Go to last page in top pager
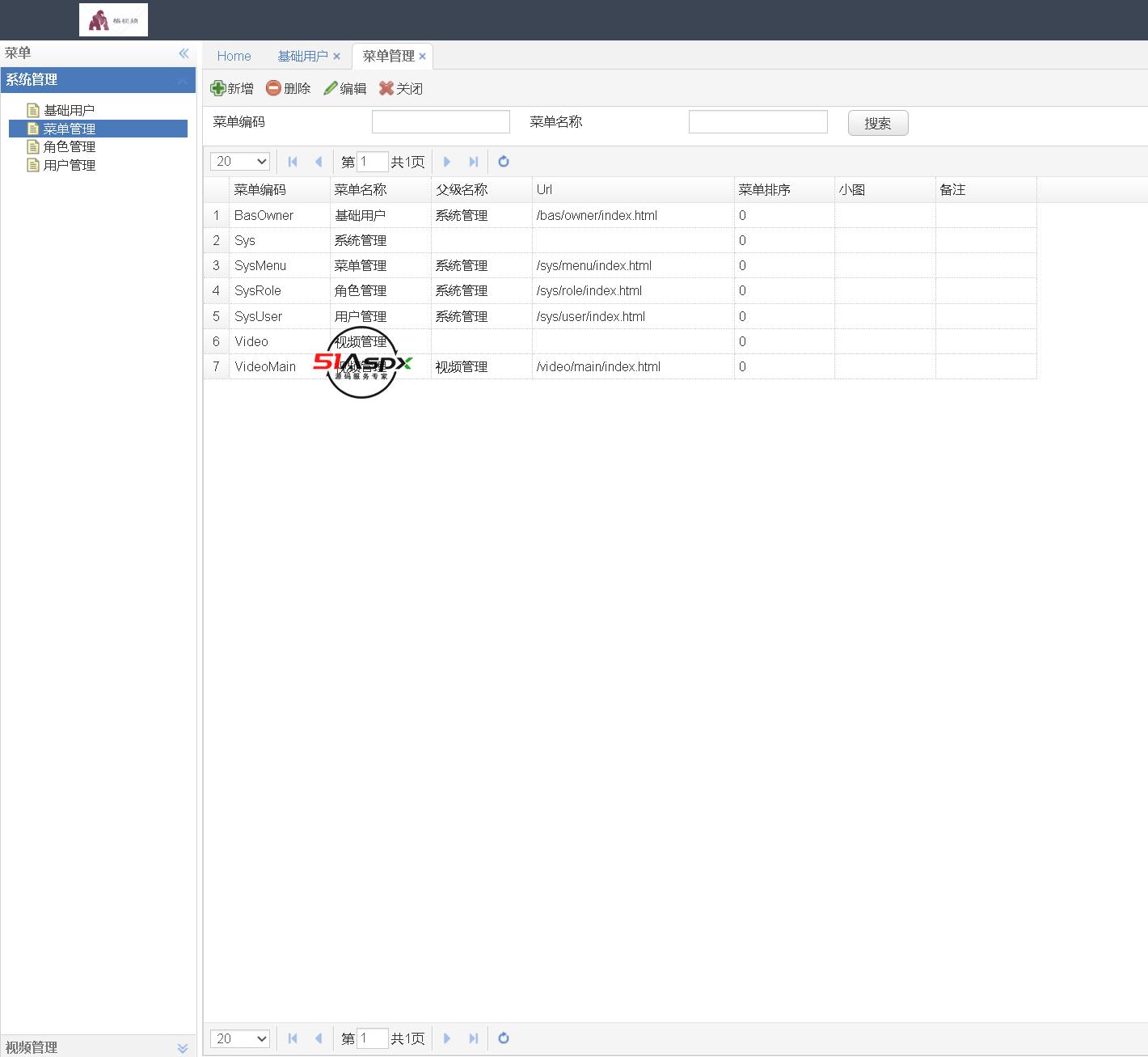1148x1057 pixels. [x=474, y=162]
